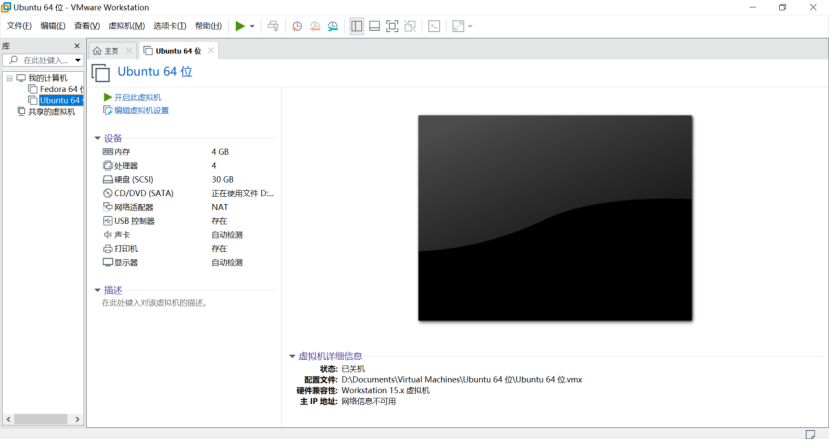Click the virtual machine screen preview
The width and height of the screenshot is (840, 448).
[x=555, y=218]
